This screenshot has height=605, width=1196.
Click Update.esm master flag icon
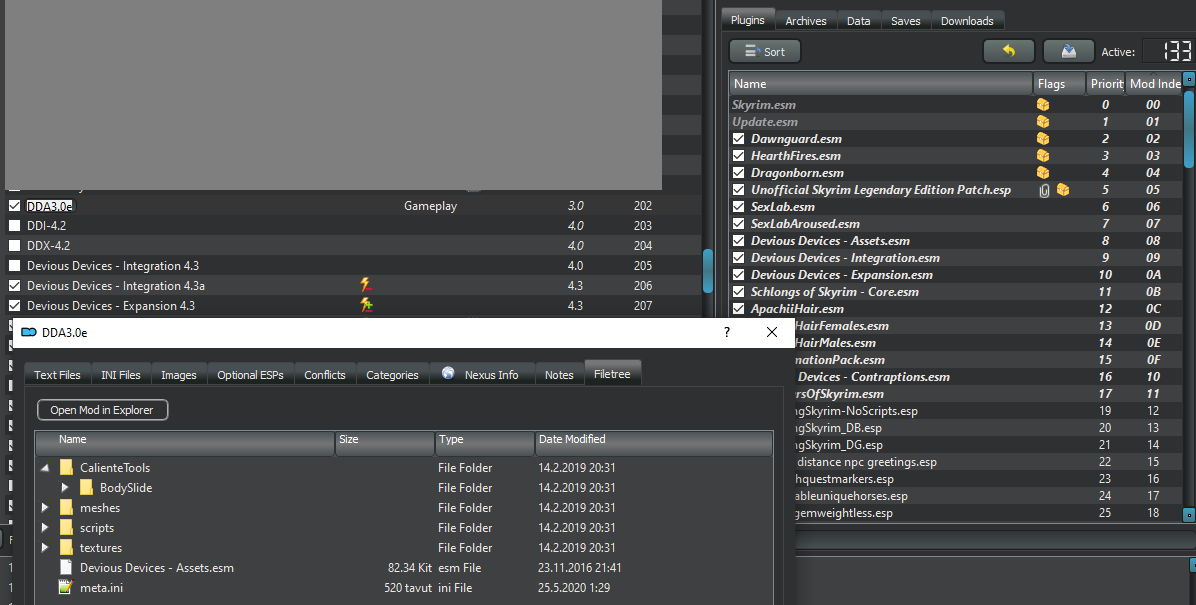click(1043, 121)
